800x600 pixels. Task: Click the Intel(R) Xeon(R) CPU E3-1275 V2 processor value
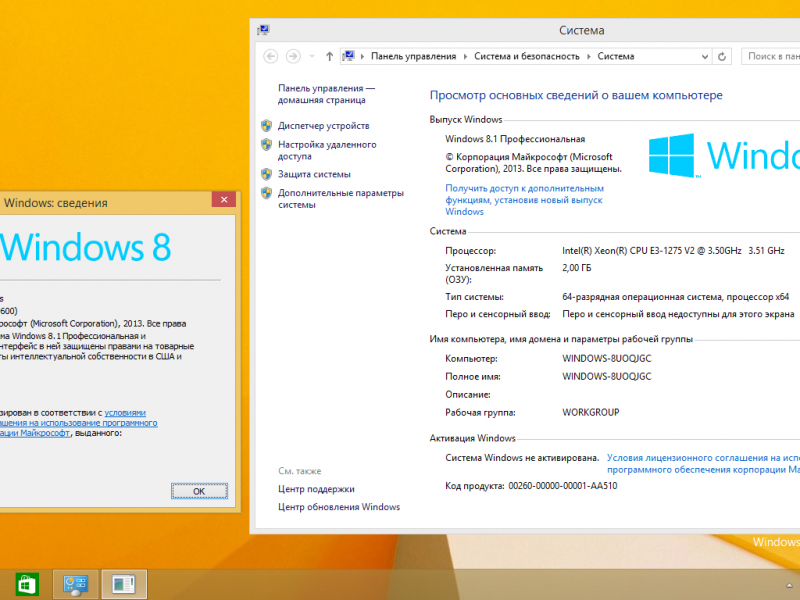tap(673, 251)
